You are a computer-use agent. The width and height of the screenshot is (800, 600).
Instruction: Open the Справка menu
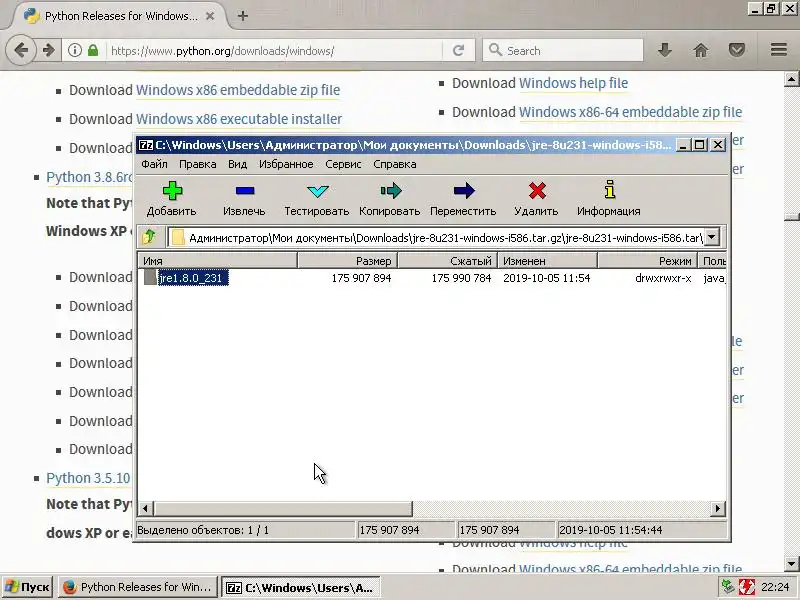(394, 164)
